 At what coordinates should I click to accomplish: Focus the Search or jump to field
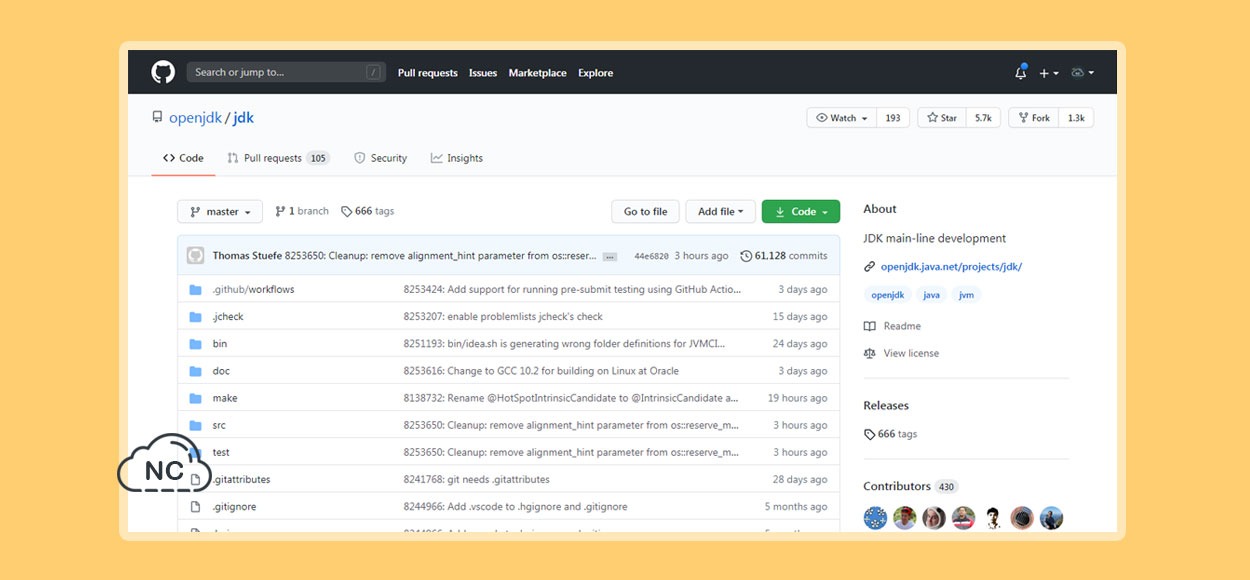point(286,72)
